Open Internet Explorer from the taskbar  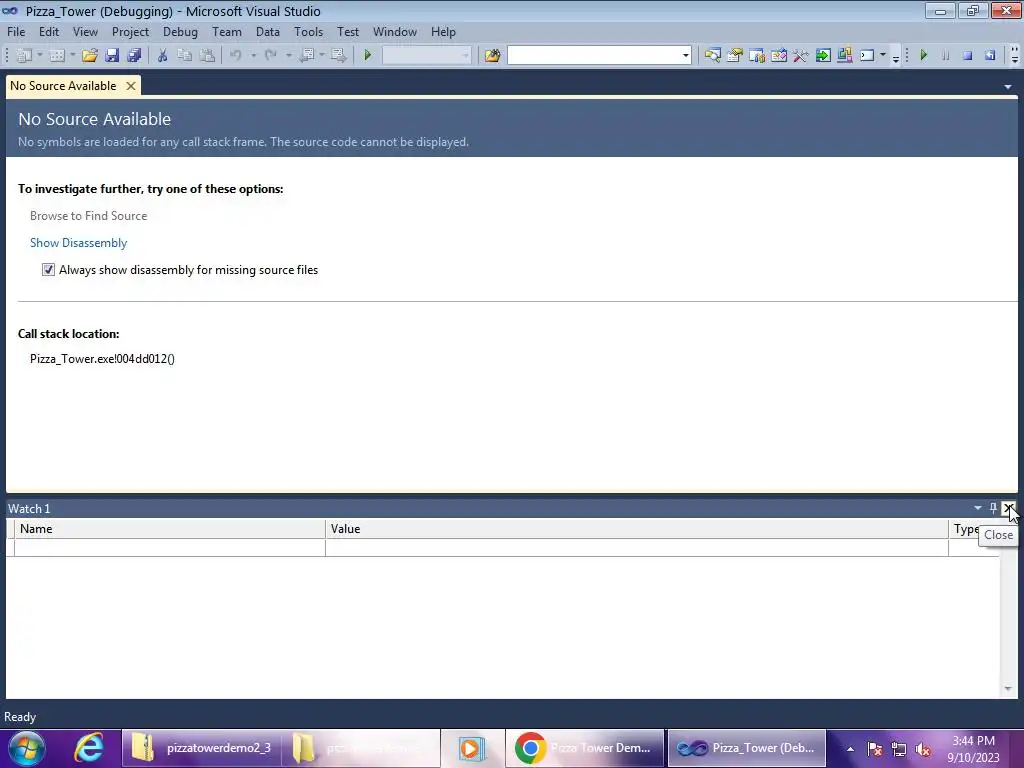(89, 748)
